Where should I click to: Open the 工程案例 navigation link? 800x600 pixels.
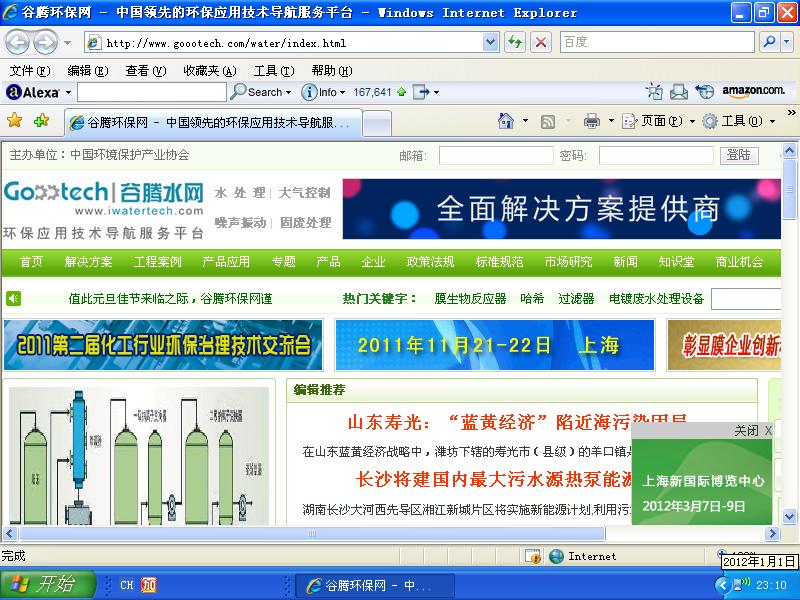pos(157,262)
